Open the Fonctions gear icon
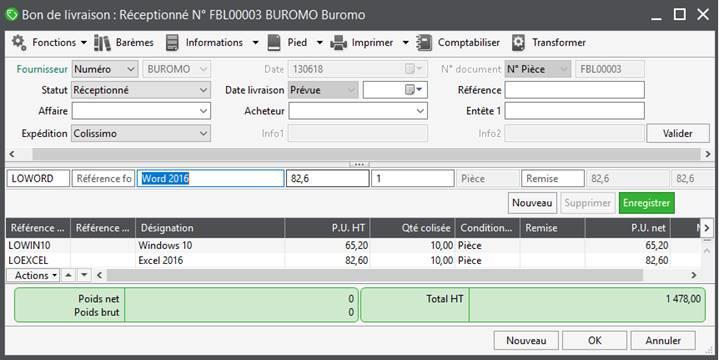 (19, 42)
